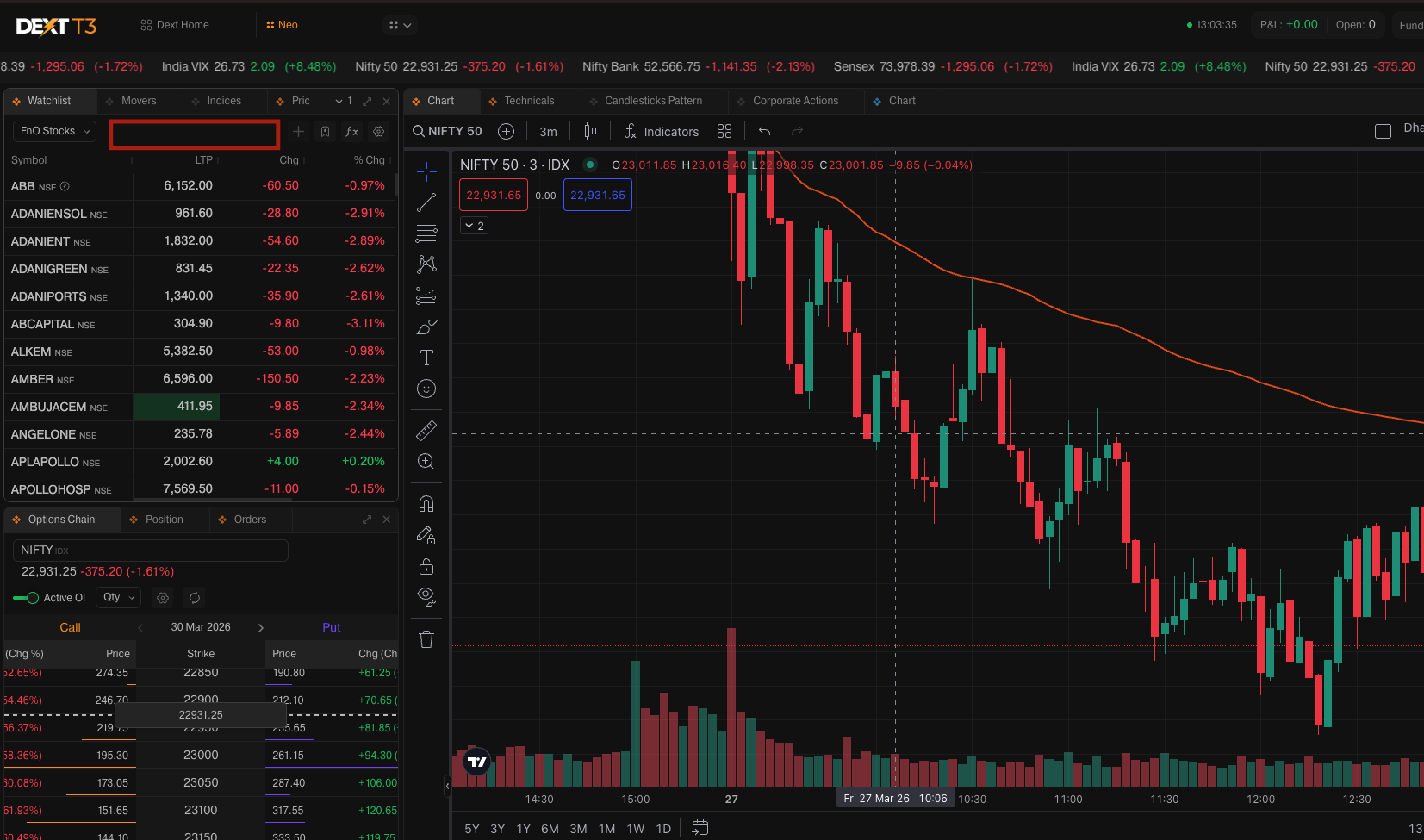Click the undo arrow in chart toolbar
Screen dimensions: 1424x840
764,131
